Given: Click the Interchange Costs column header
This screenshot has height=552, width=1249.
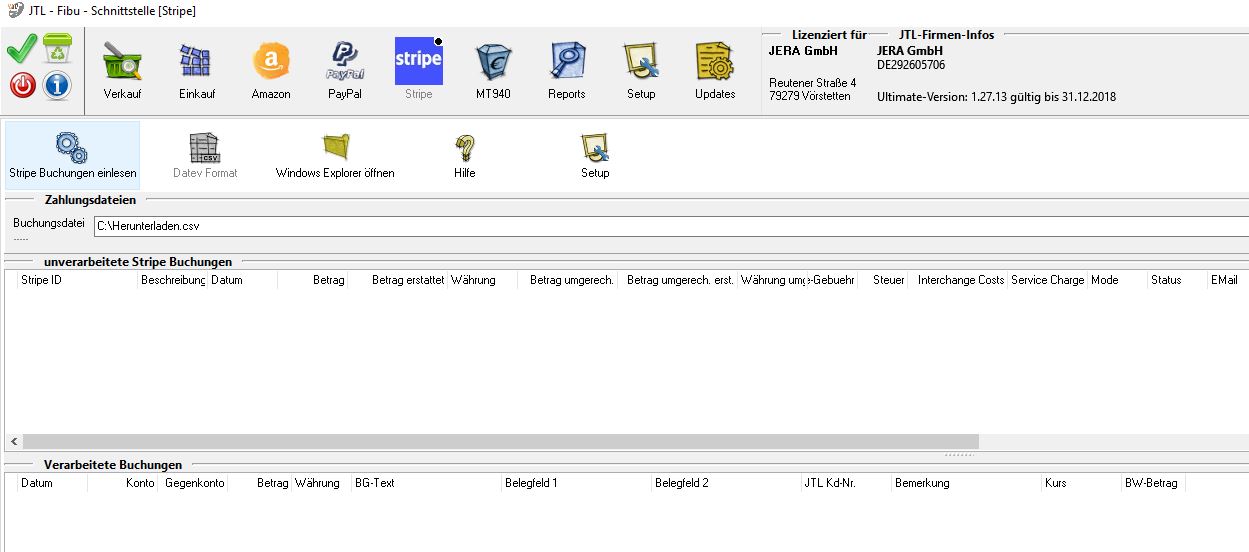Looking at the screenshot, I should 960,280.
